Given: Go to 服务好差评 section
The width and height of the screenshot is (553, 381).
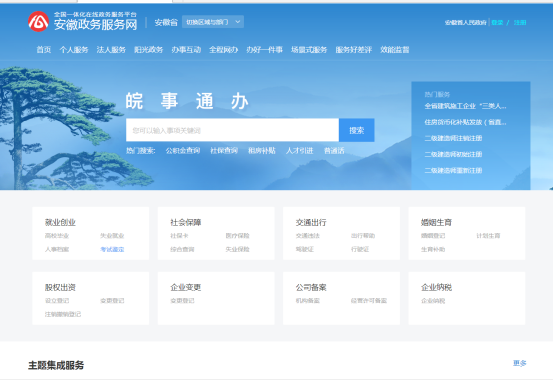Looking at the screenshot, I should (x=354, y=50).
